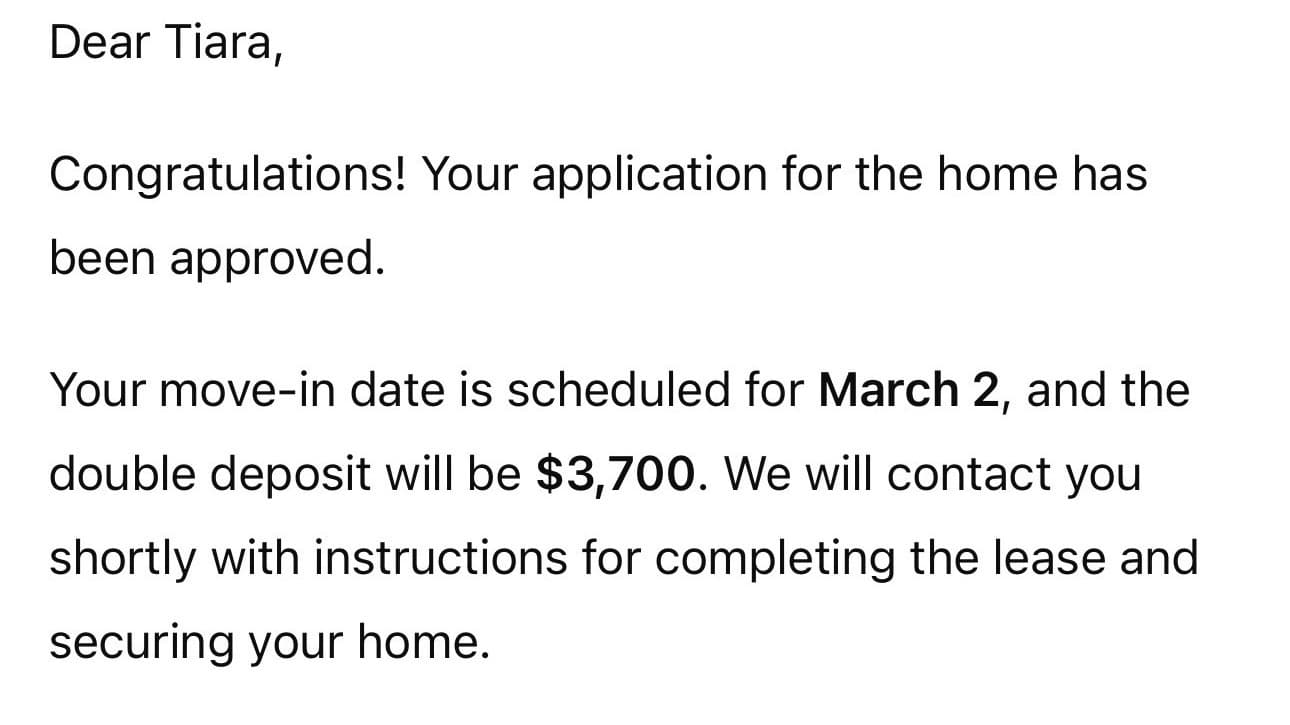Click the word "been" before approved
This screenshot has width=1290, height=725.
click(x=100, y=260)
